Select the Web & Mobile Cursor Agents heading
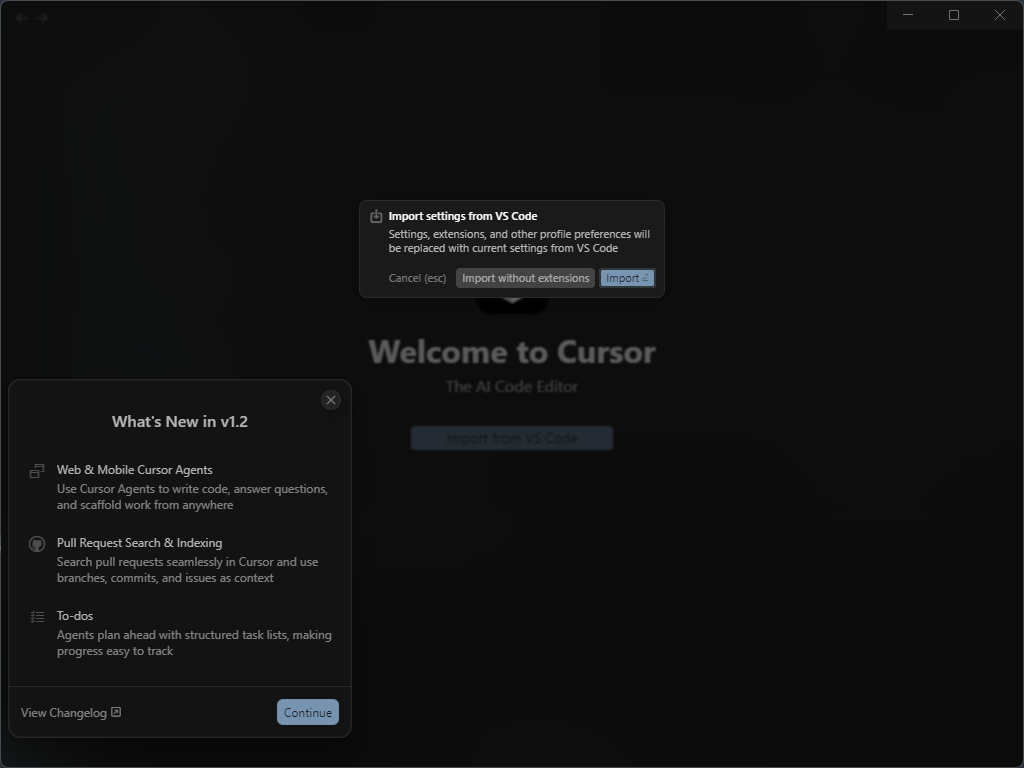The height and width of the screenshot is (768, 1024). pos(135,470)
